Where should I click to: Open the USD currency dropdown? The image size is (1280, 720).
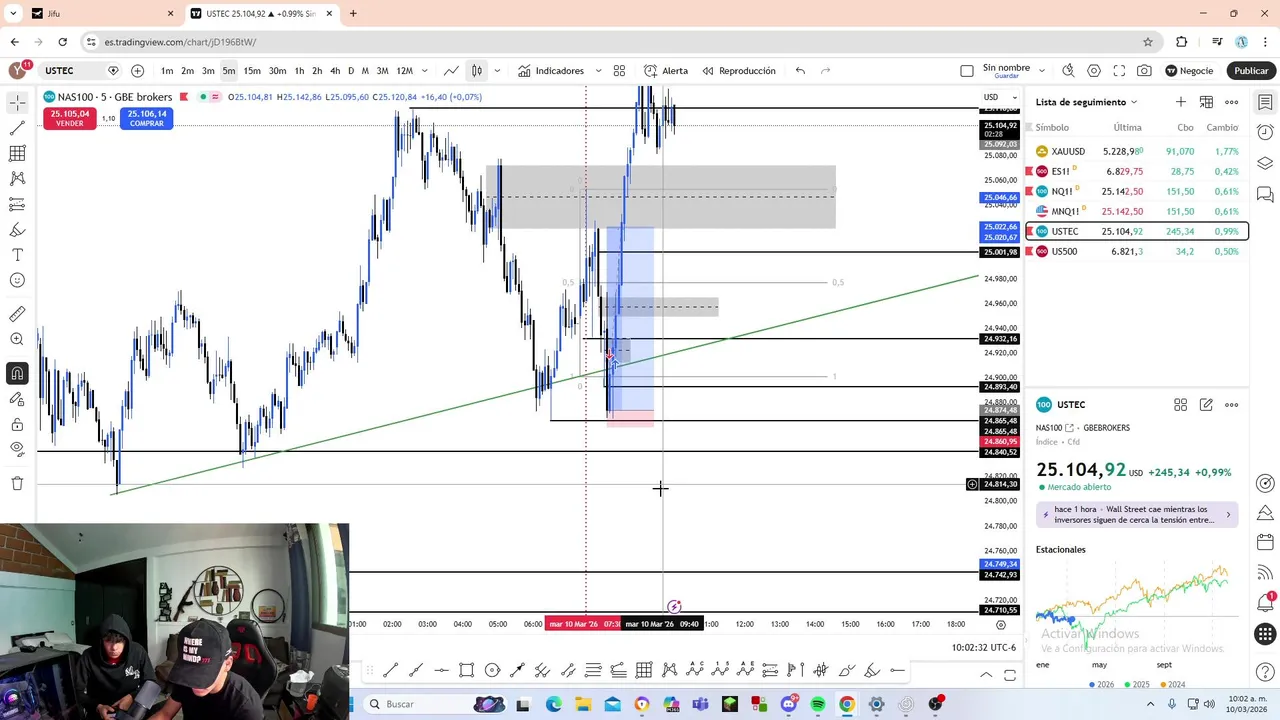998,97
